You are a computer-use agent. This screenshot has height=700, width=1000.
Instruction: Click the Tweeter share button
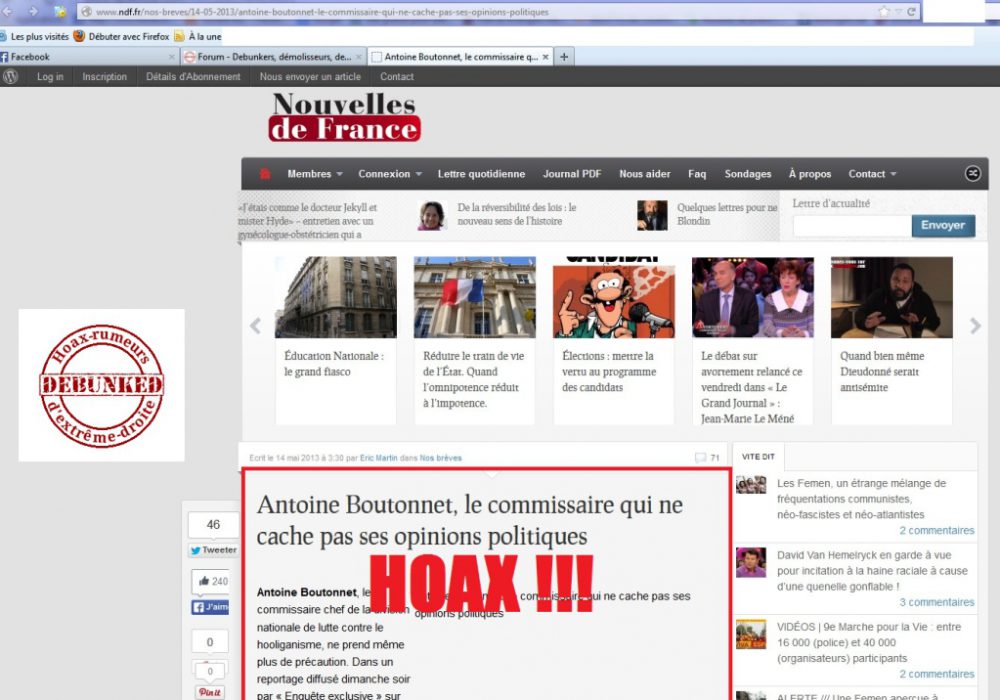point(213,550)
